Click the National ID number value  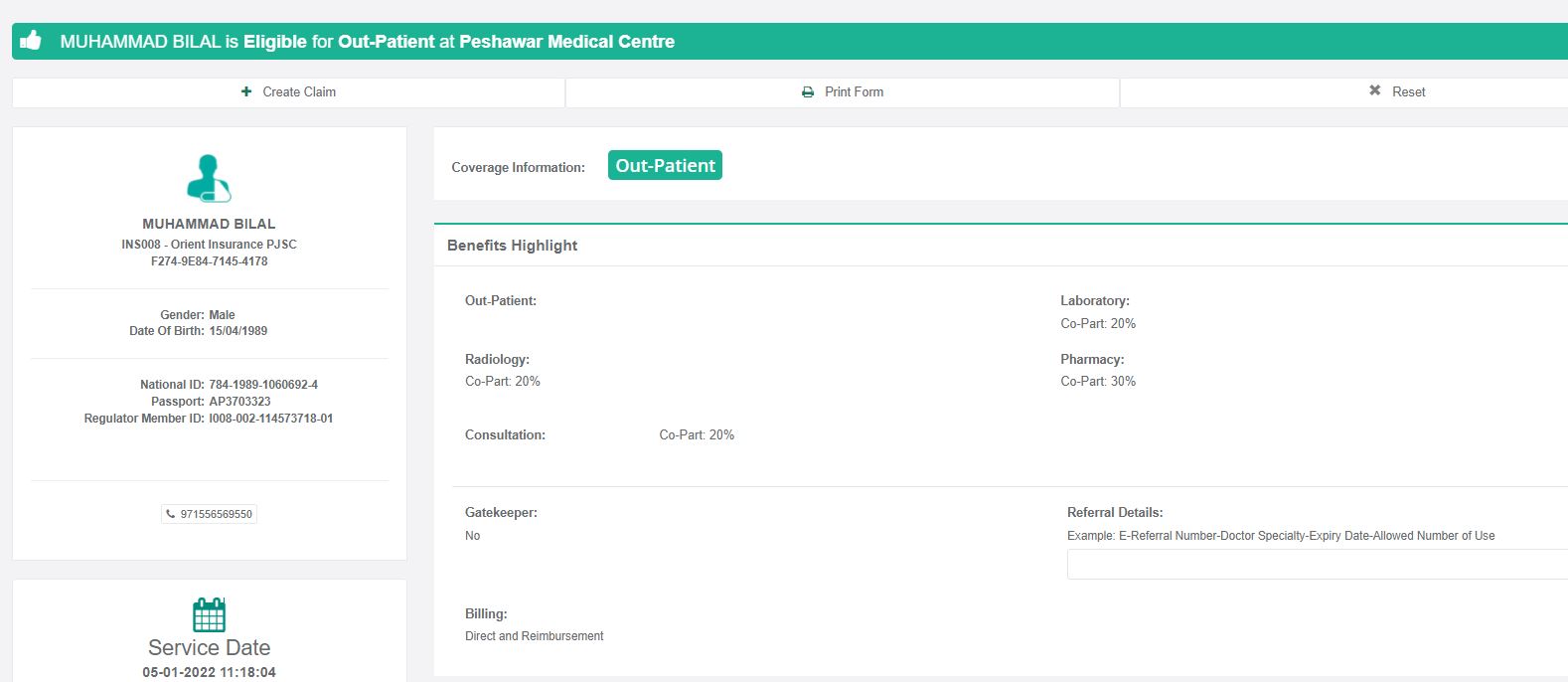point(263,385)
